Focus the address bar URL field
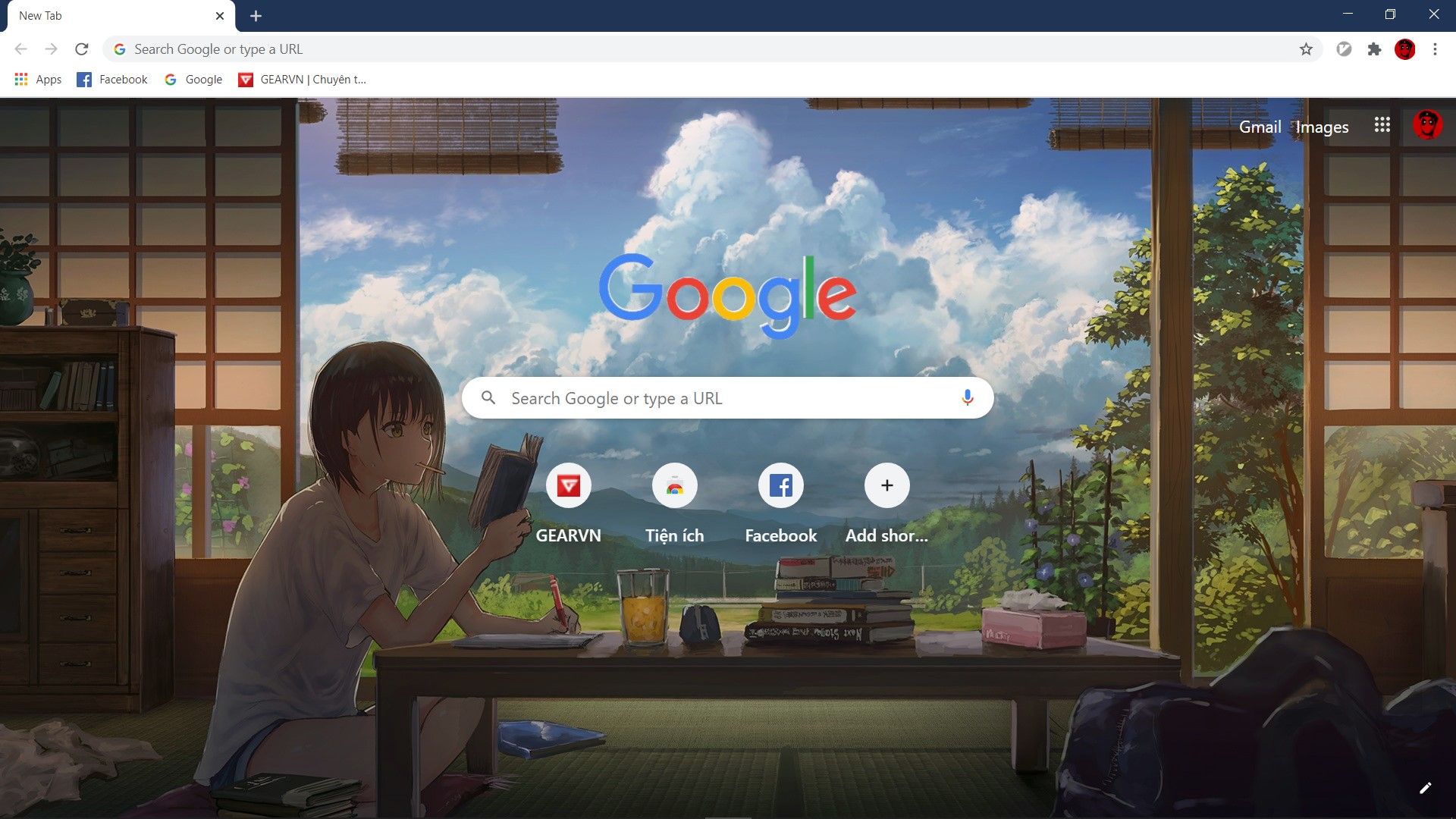 713,49
